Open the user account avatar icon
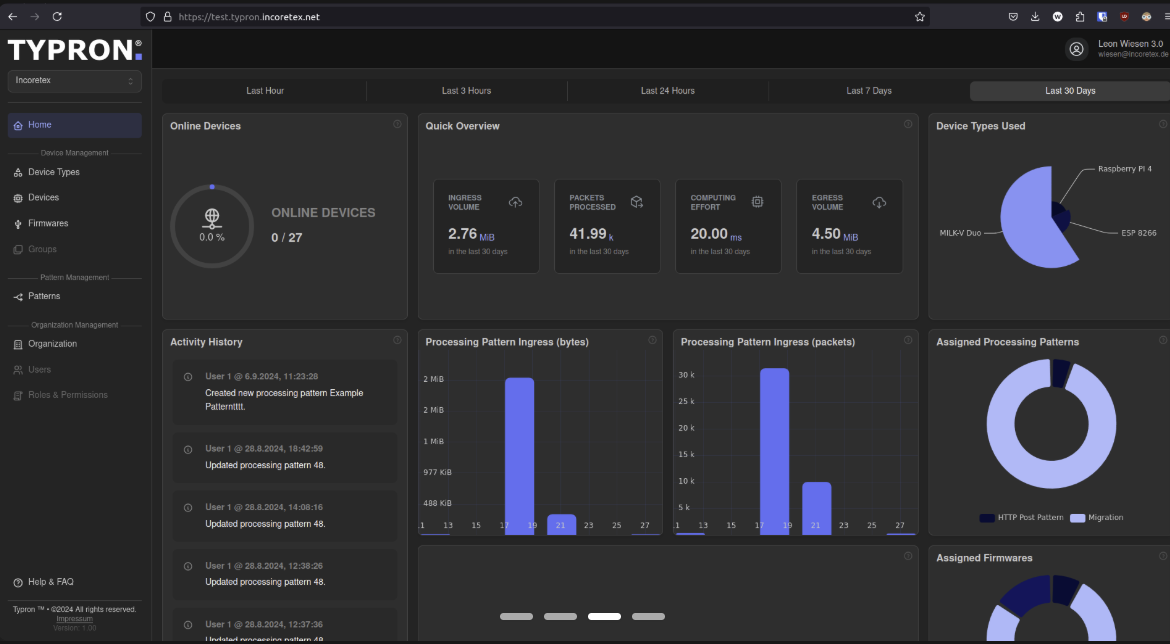The width and height of the screenshot is (1170, 644). (x=1076, y=49)
